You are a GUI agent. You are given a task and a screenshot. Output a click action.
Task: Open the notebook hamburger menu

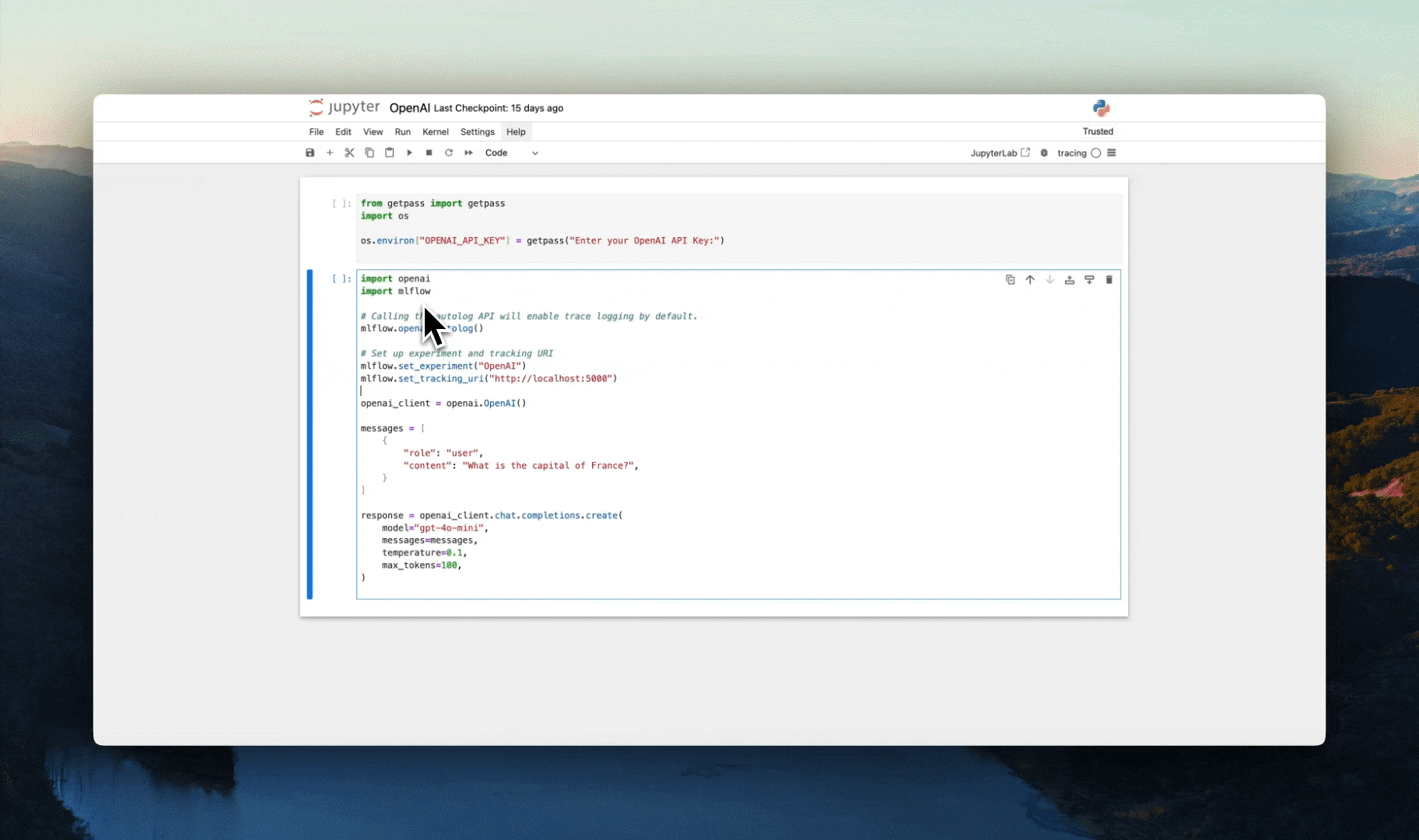[x=1111, y=152]
